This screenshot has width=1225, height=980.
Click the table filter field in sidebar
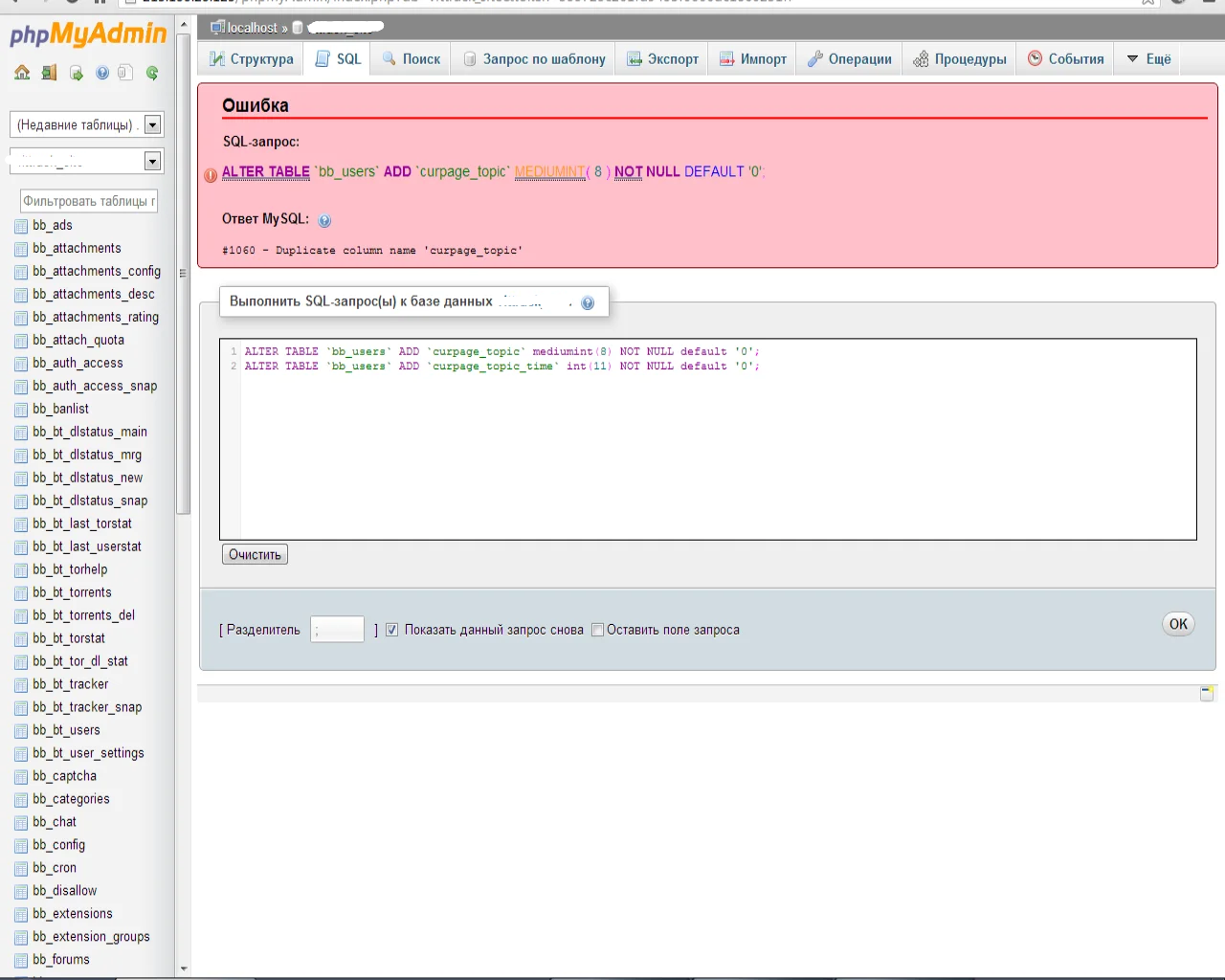pyautogui.click(x=88, y=201)
